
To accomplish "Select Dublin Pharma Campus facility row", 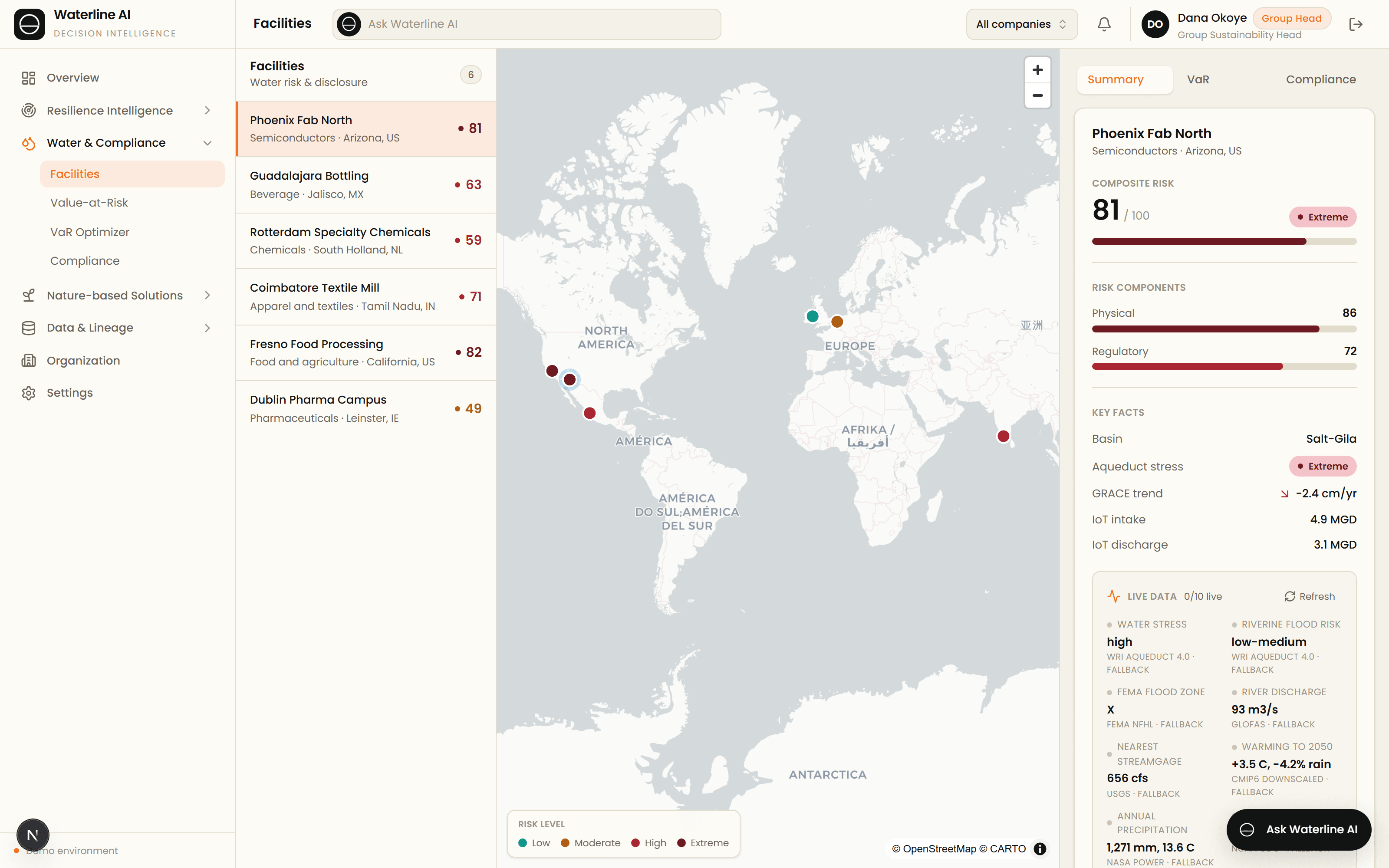I will (366, 409).
